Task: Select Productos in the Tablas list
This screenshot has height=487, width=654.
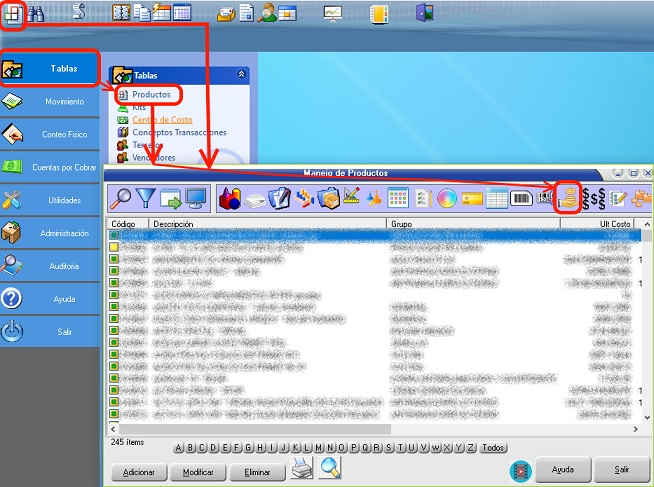Action: 151,94
